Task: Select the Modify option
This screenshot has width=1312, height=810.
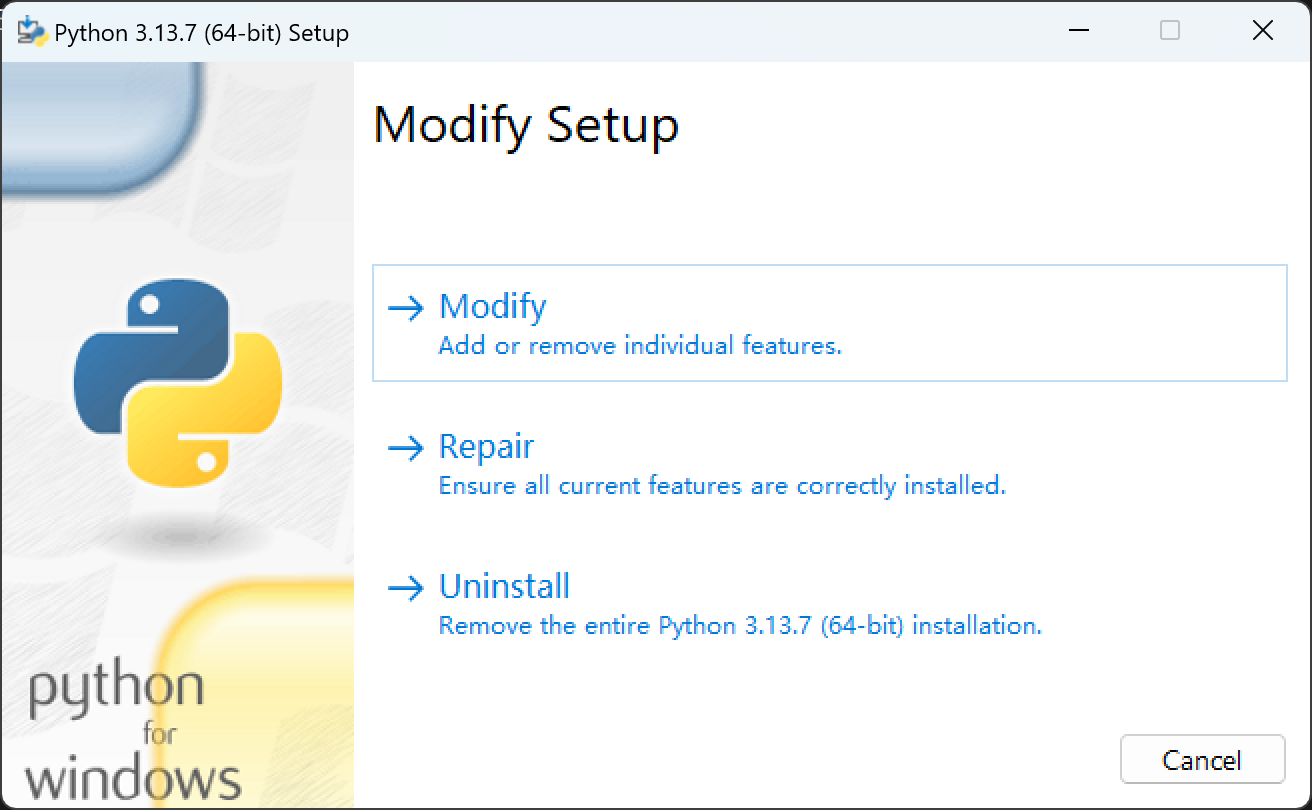Action: click(x=491, y=306)
